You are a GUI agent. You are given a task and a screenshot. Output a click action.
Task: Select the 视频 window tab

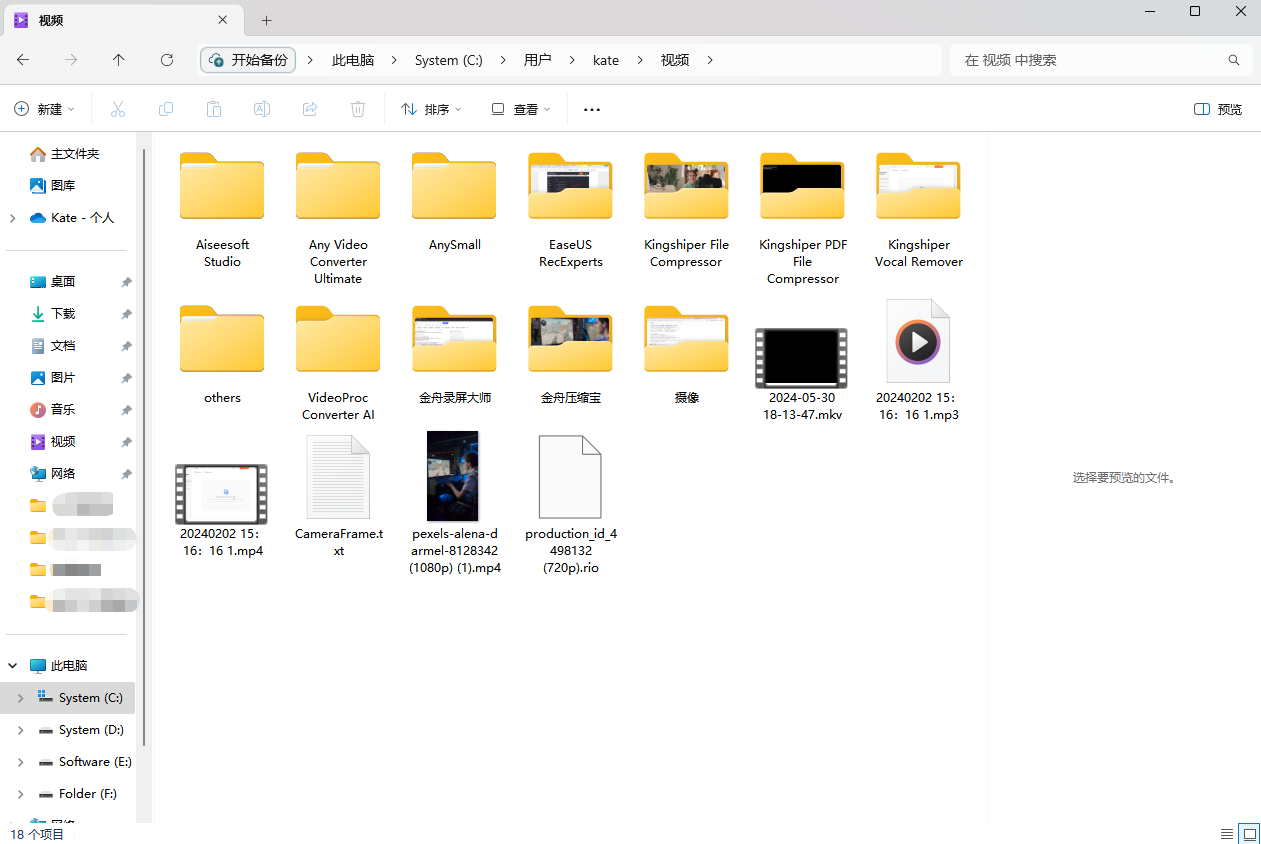click(125, 20)
